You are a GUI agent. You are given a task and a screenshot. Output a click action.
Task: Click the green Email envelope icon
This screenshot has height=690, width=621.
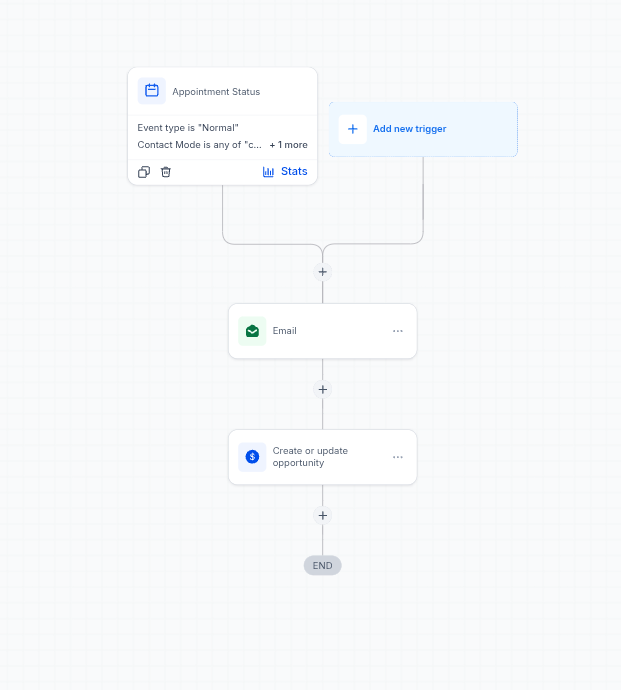252,331
